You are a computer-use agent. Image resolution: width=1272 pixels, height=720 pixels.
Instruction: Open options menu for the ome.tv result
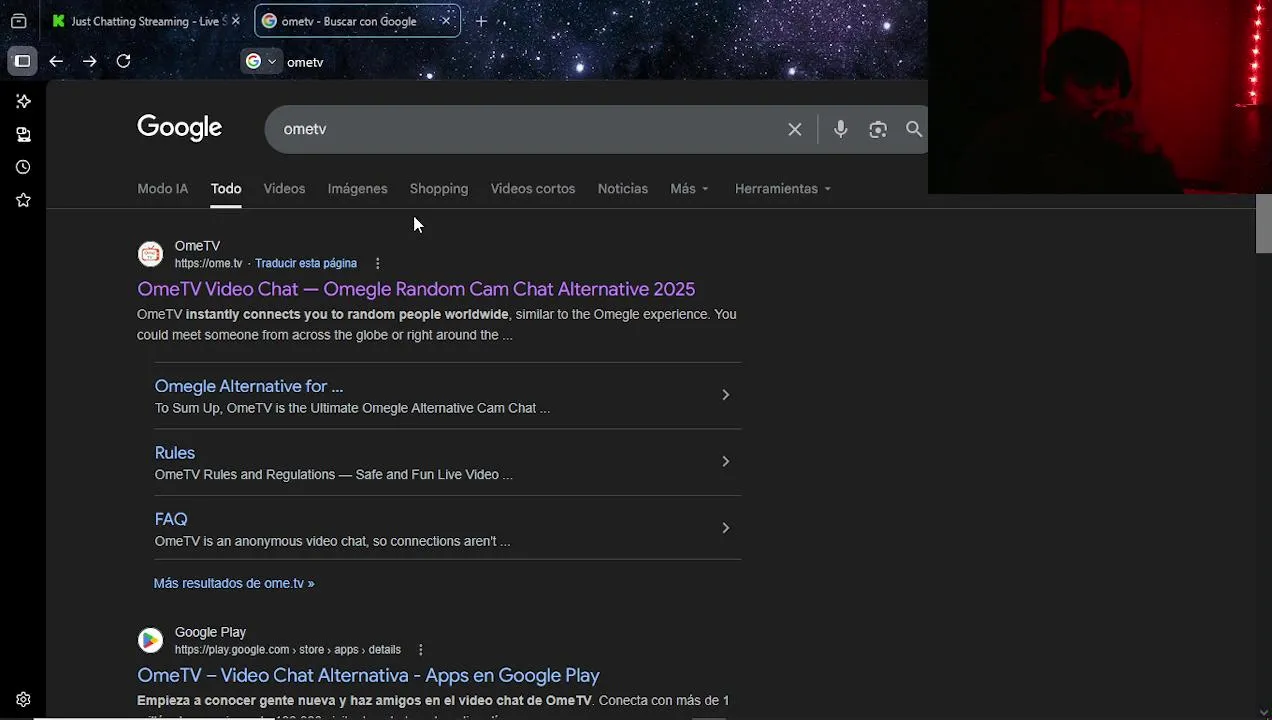pos(377,263)
